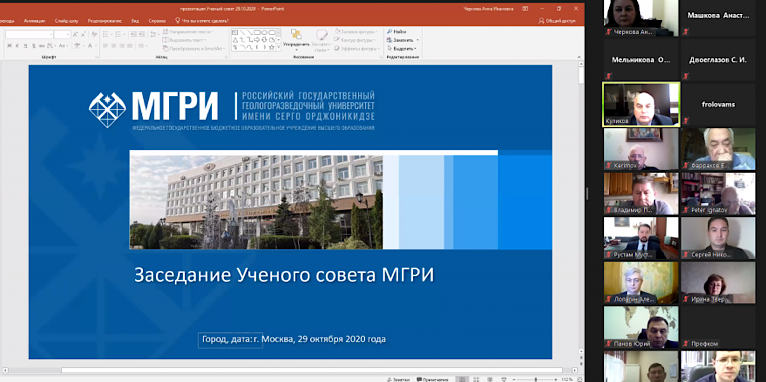766x382 pixels.
Task: Open the Transitions (Переходы) ribbon tab
Action: point(6,21)
